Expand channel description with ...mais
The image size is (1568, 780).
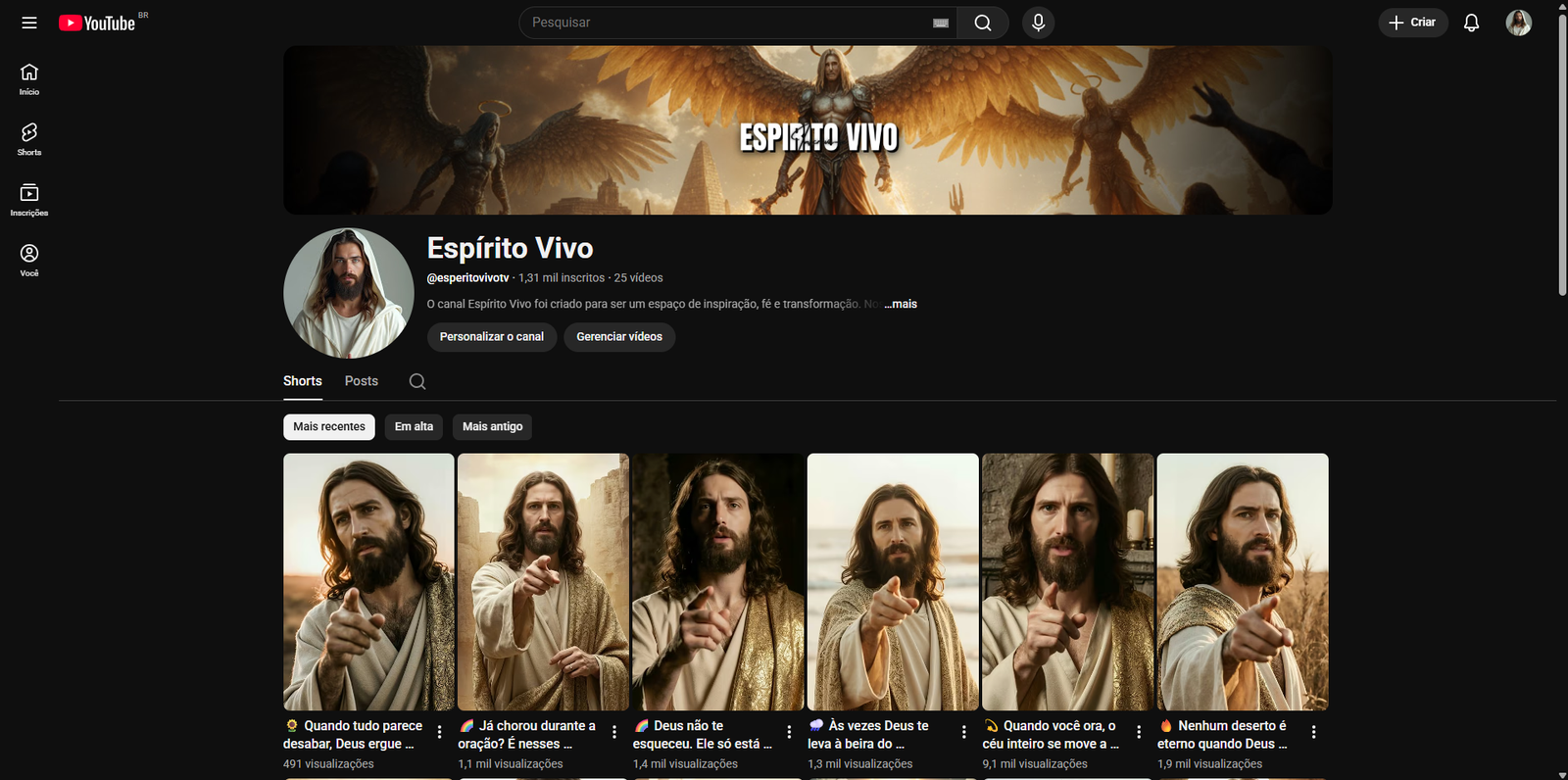coord(901,304)
